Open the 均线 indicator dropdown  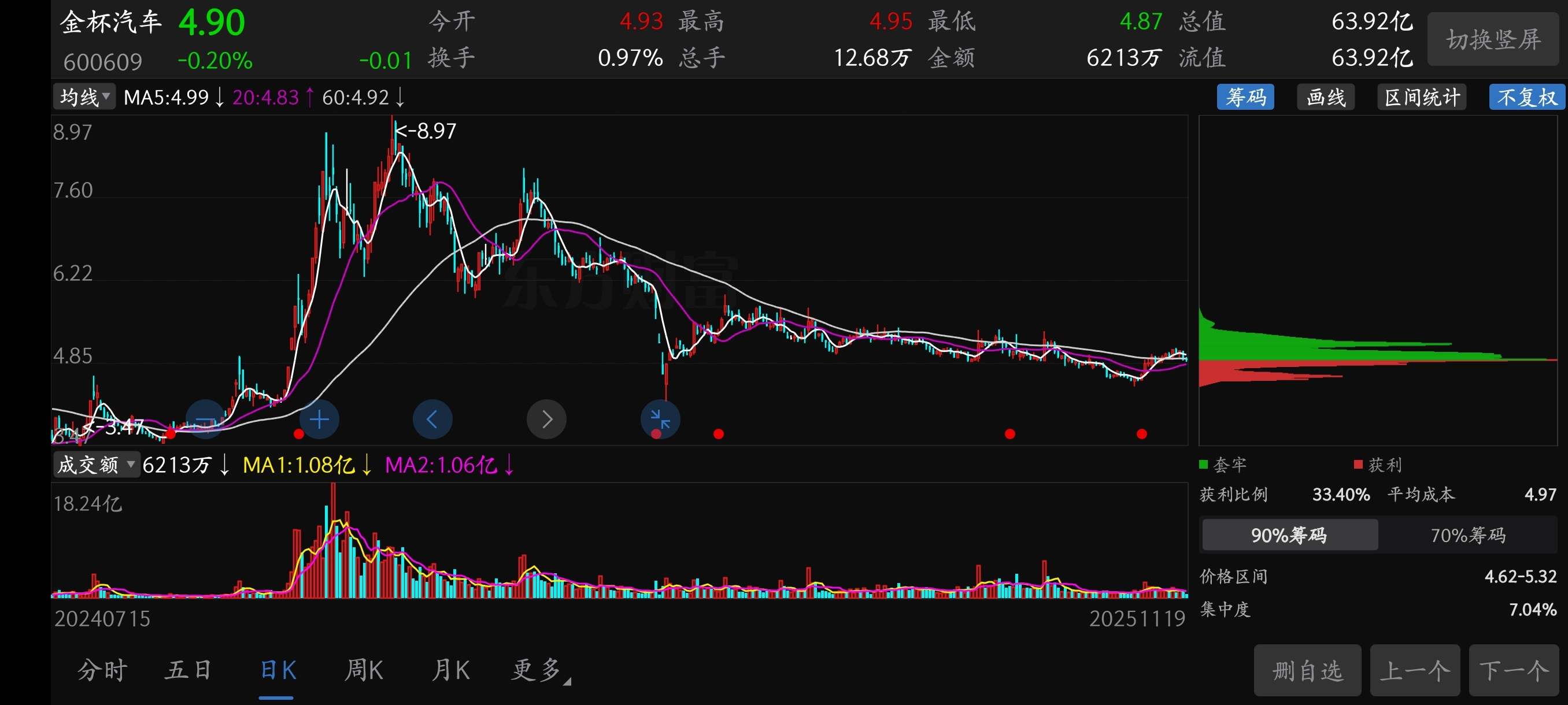[x=84, y=97]
